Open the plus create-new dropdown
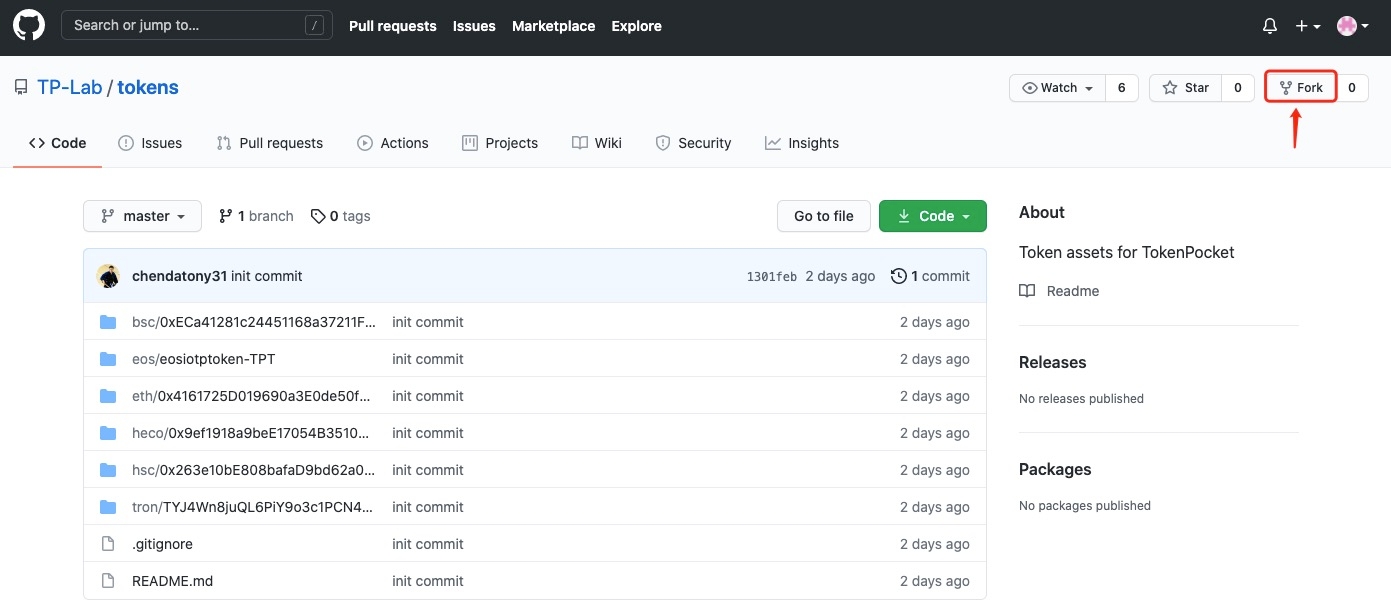This screenshot has height=605, width=1391. pos(1307,26)
